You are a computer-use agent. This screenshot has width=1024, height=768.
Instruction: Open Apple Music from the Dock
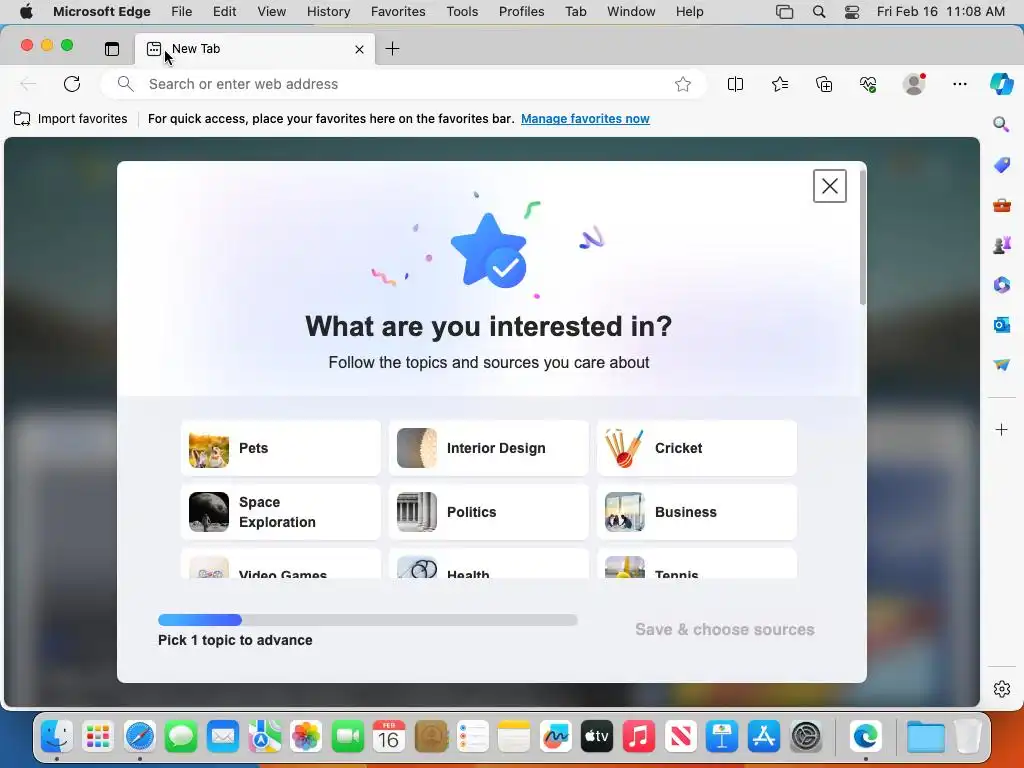coord(639,737)
